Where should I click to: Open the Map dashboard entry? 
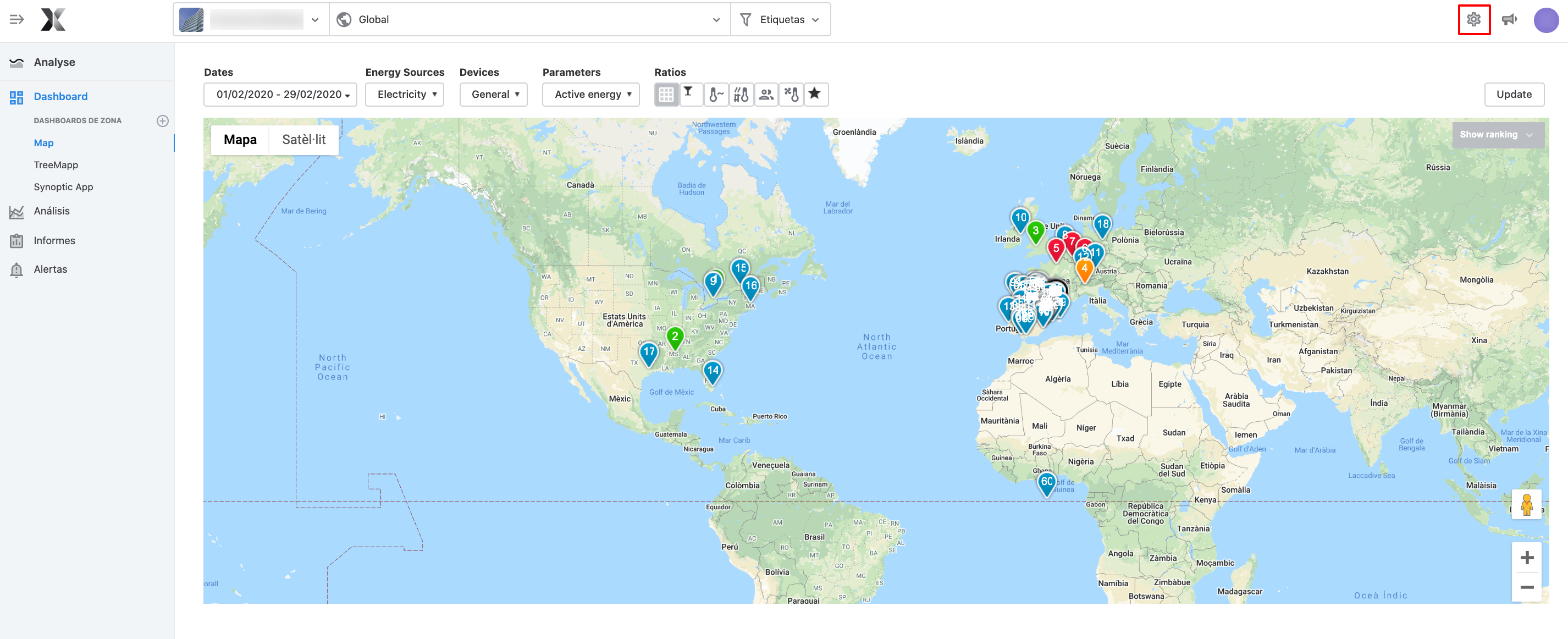pos(44,143)
